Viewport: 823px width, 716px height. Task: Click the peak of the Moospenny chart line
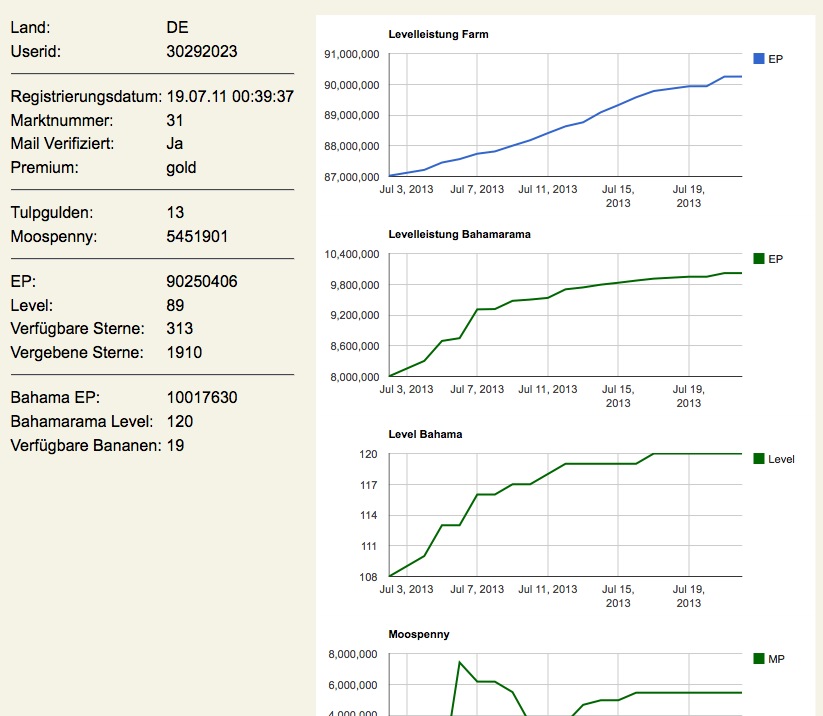click(459, 662)
